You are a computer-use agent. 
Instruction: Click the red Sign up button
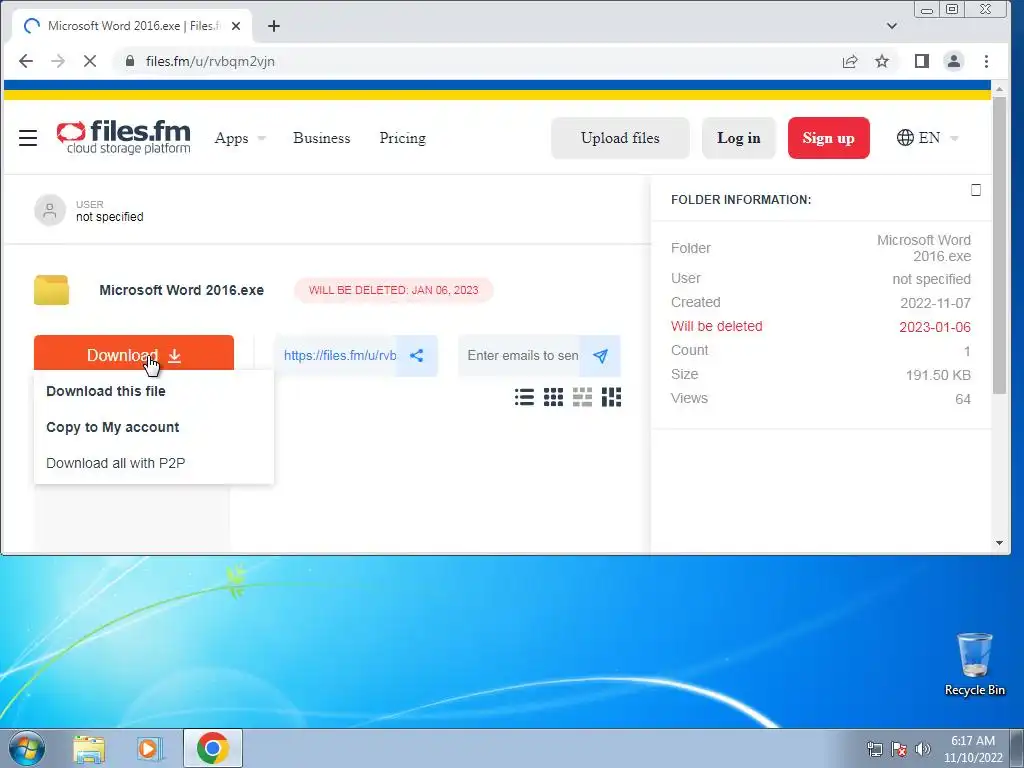click(828, 138)
